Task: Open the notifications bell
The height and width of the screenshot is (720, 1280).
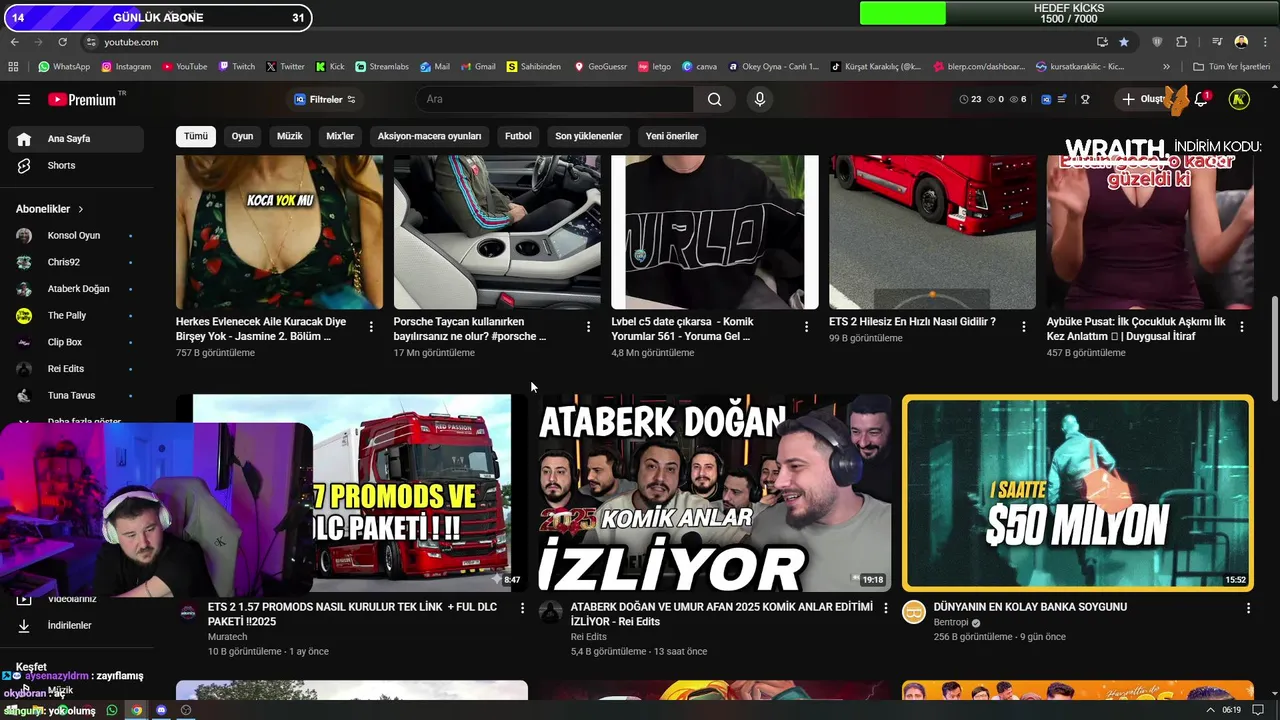Action: tap(1201, 99)
